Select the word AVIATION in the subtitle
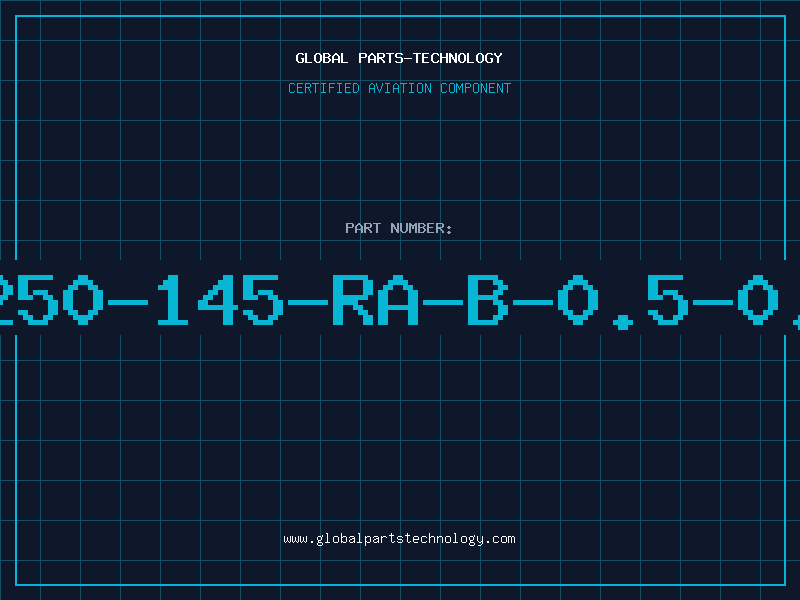 (400, 88)
